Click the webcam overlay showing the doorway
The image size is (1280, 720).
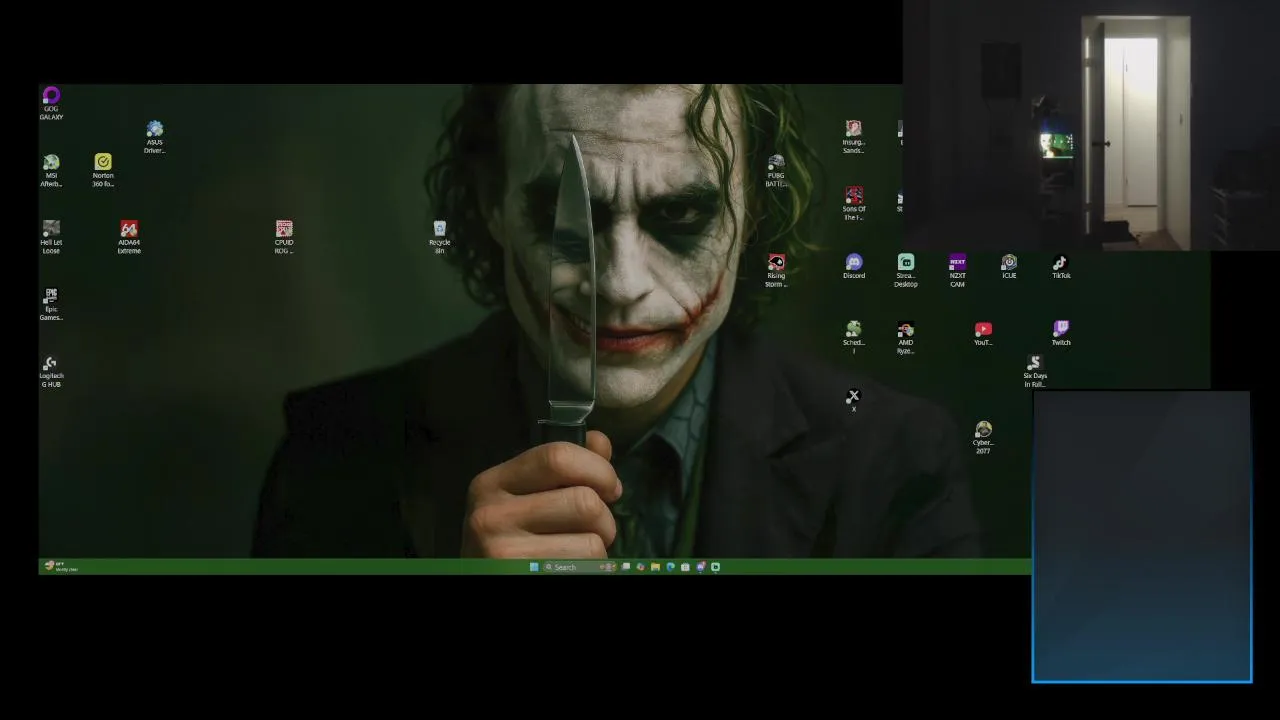pos(1091,125)
